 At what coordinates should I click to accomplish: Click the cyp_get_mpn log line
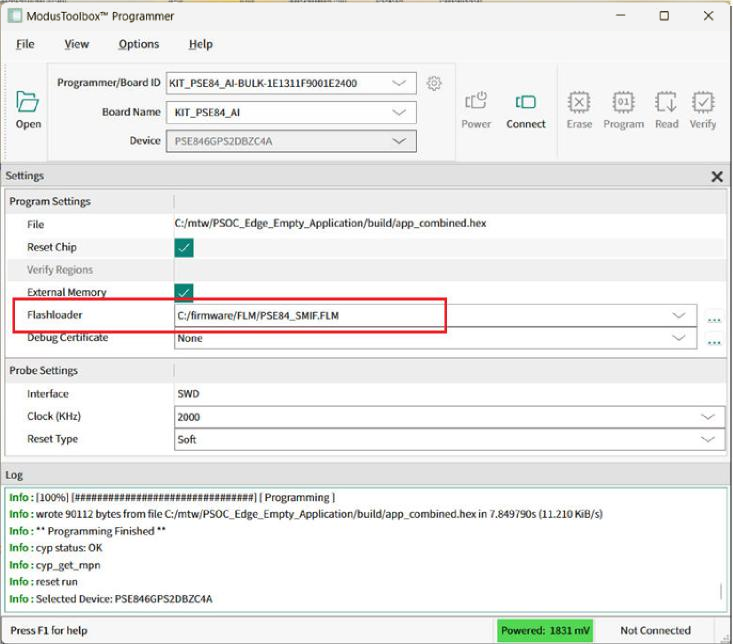pos(54,565)
